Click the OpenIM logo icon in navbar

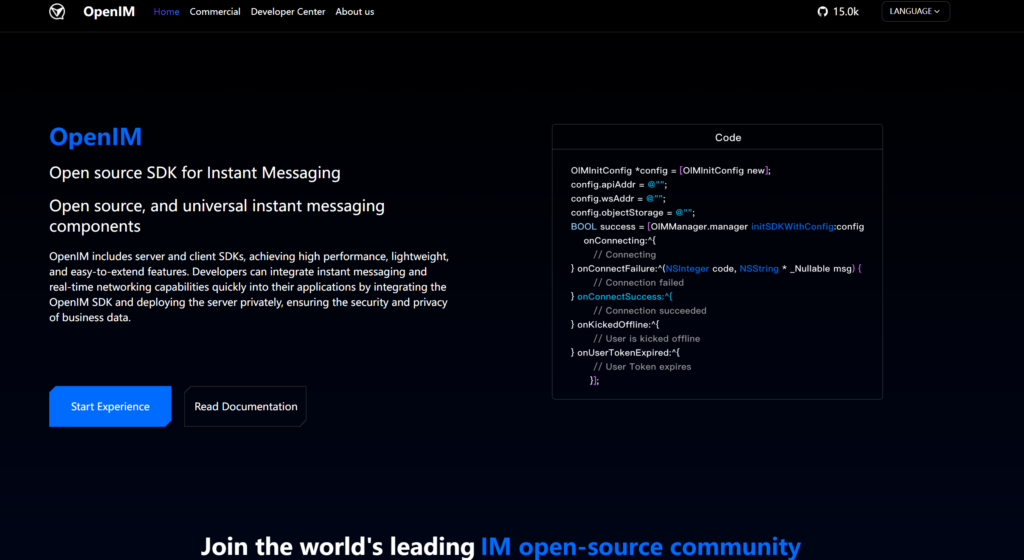tap(58, 12)
